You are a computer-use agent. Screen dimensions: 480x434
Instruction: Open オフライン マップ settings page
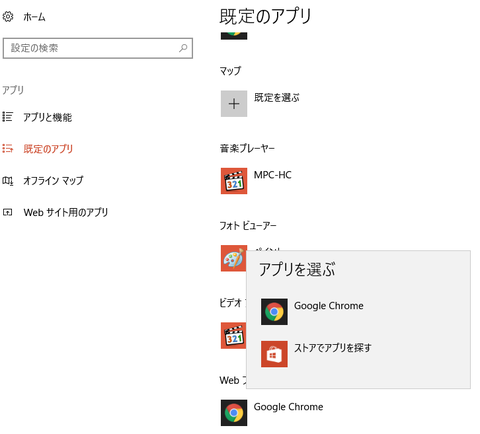click(x=53, y=181)
